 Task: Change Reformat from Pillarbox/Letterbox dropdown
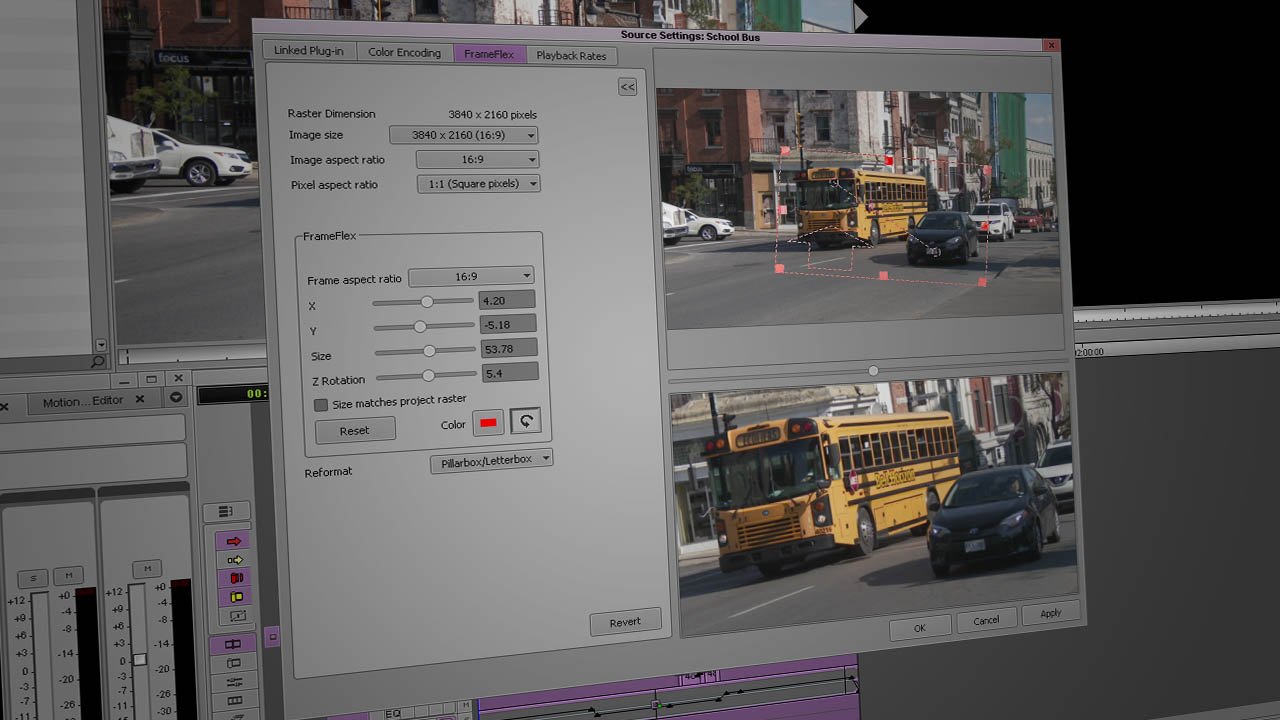pos(491,459)
